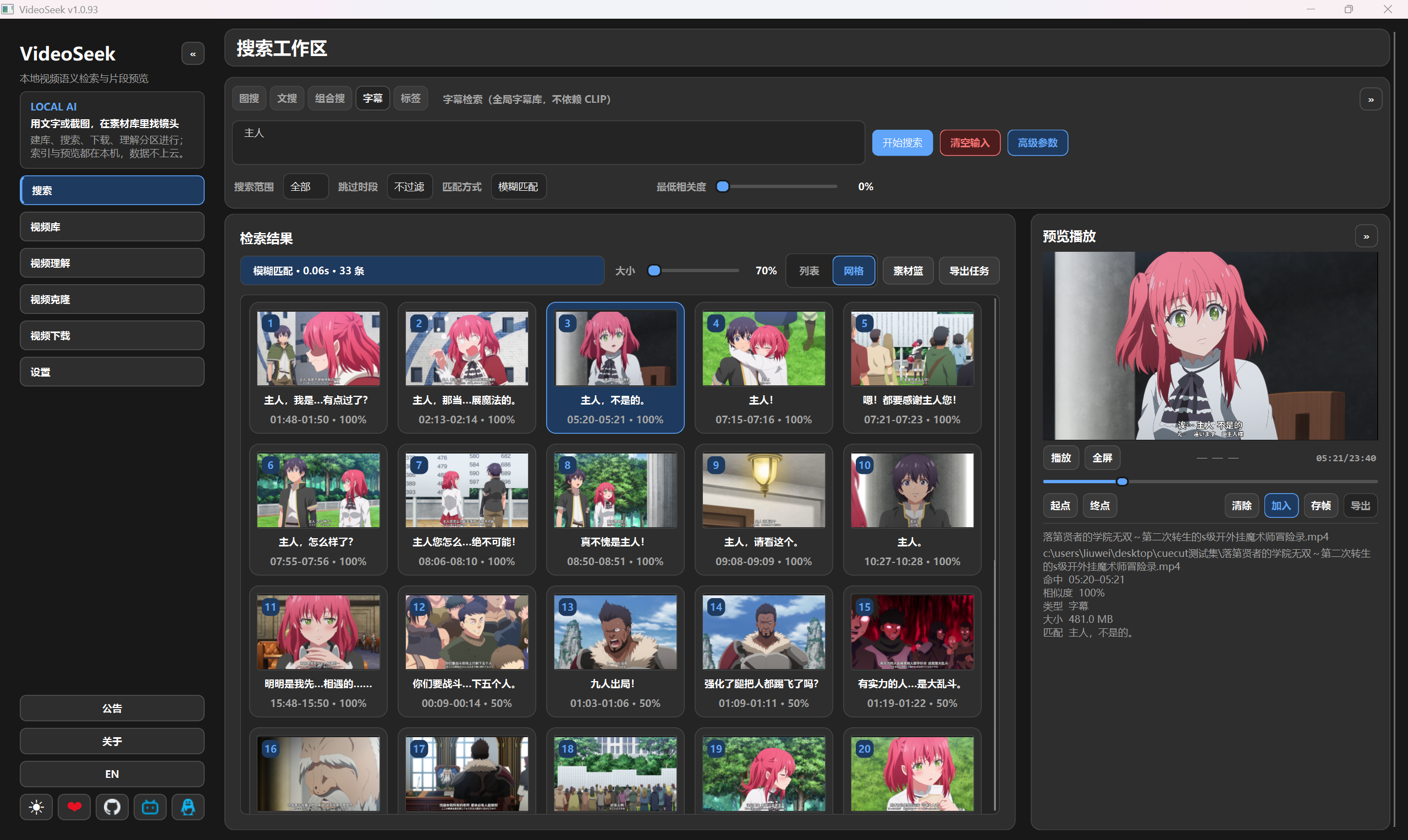1408x840 pixels.
Task: Collapse the search panel » button
Action: 1371,100
